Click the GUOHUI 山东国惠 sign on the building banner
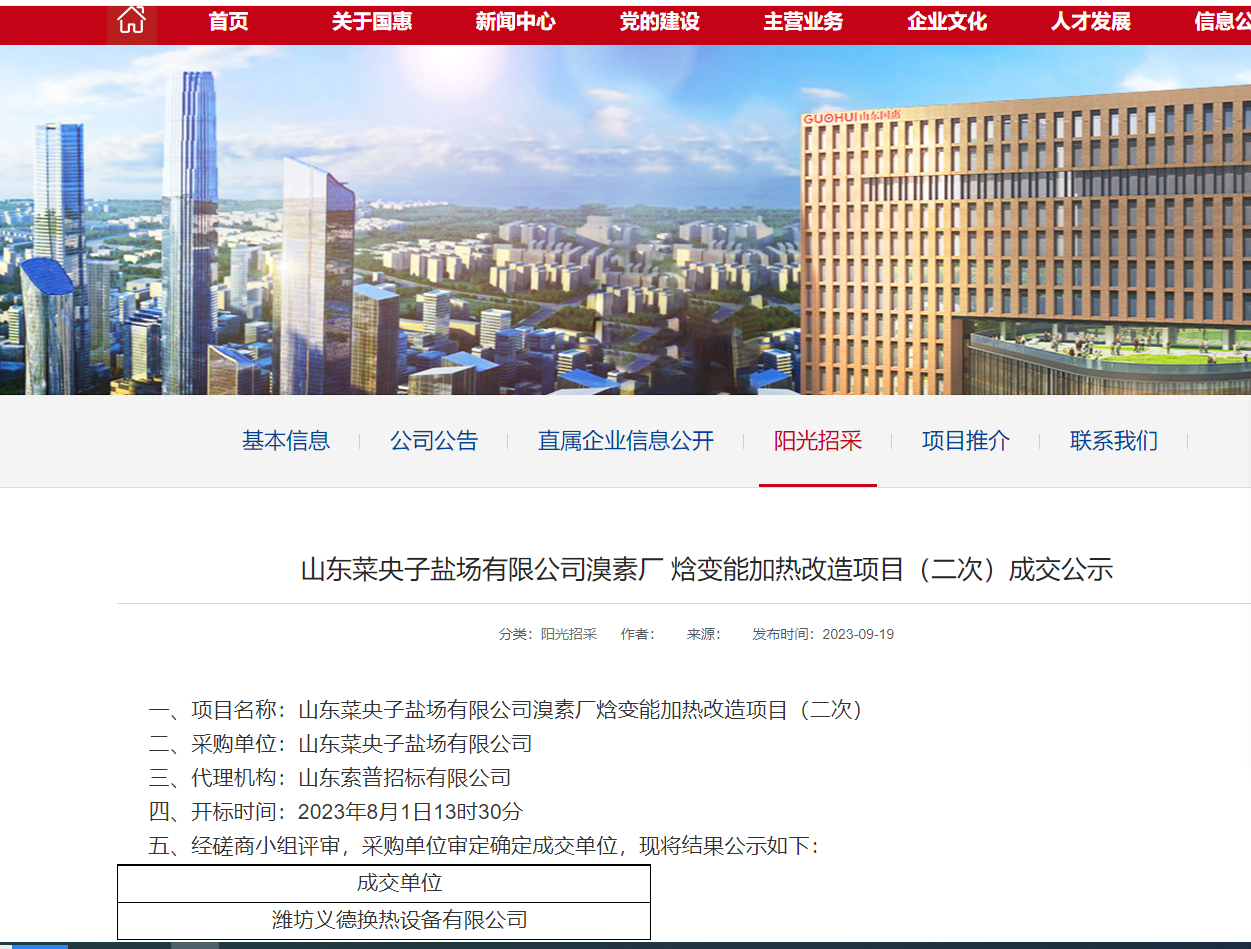Image resolution: width=1251 pixels, height=949 pixels. tap(851, 117)
